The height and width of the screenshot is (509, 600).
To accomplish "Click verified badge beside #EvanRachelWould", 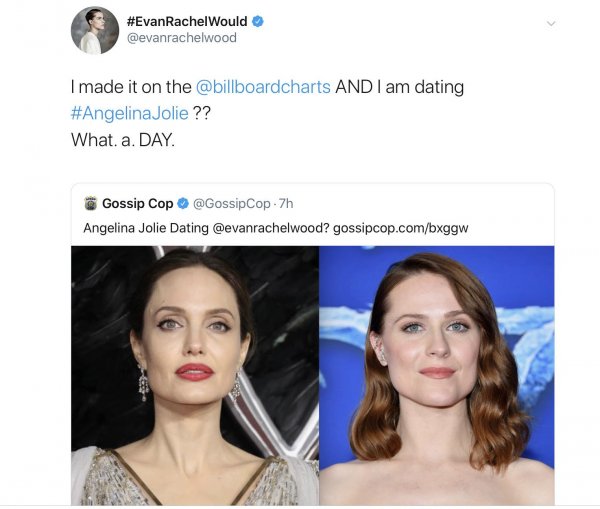I will [x=258, y=21].
